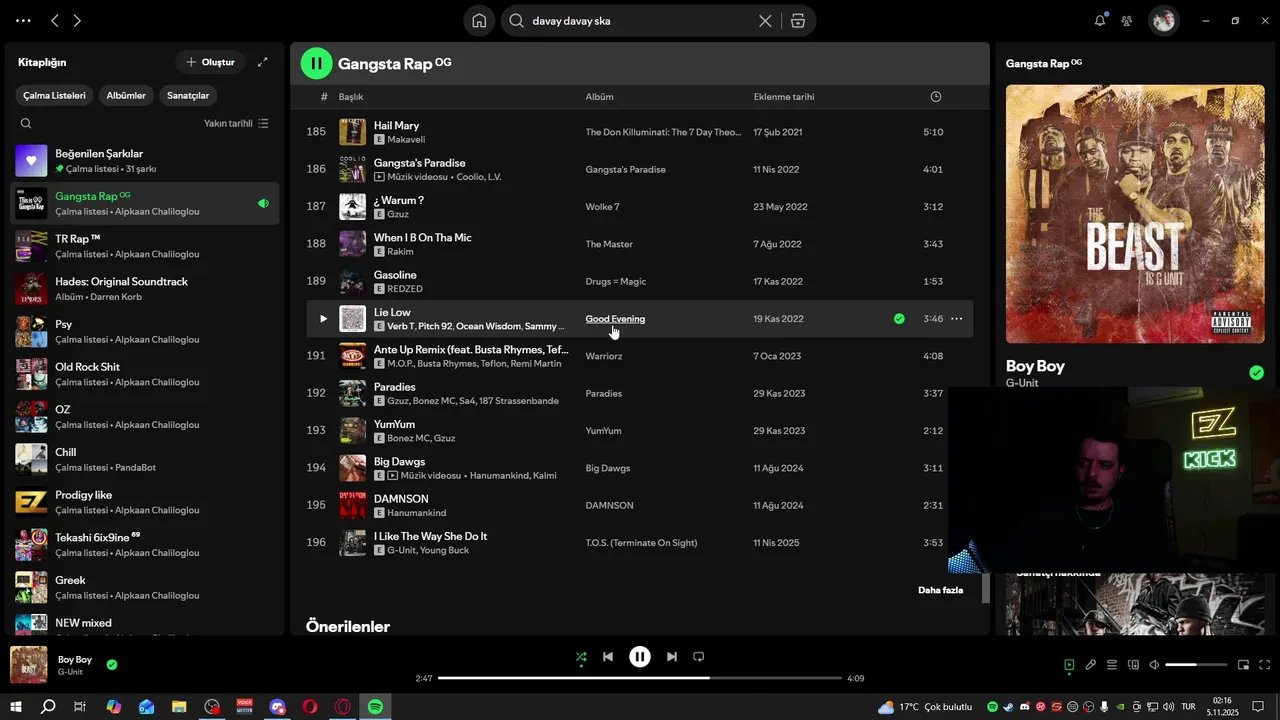
Task: Open more options for Lie Low
Action: pyautogui.click(x=956, y=319)
